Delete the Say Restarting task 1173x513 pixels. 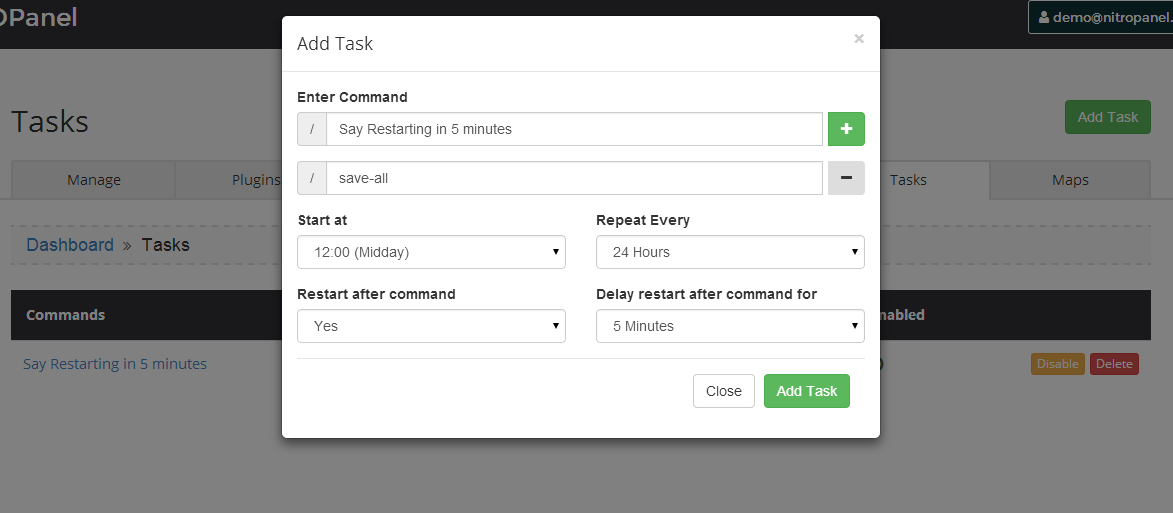point(1114,363)
